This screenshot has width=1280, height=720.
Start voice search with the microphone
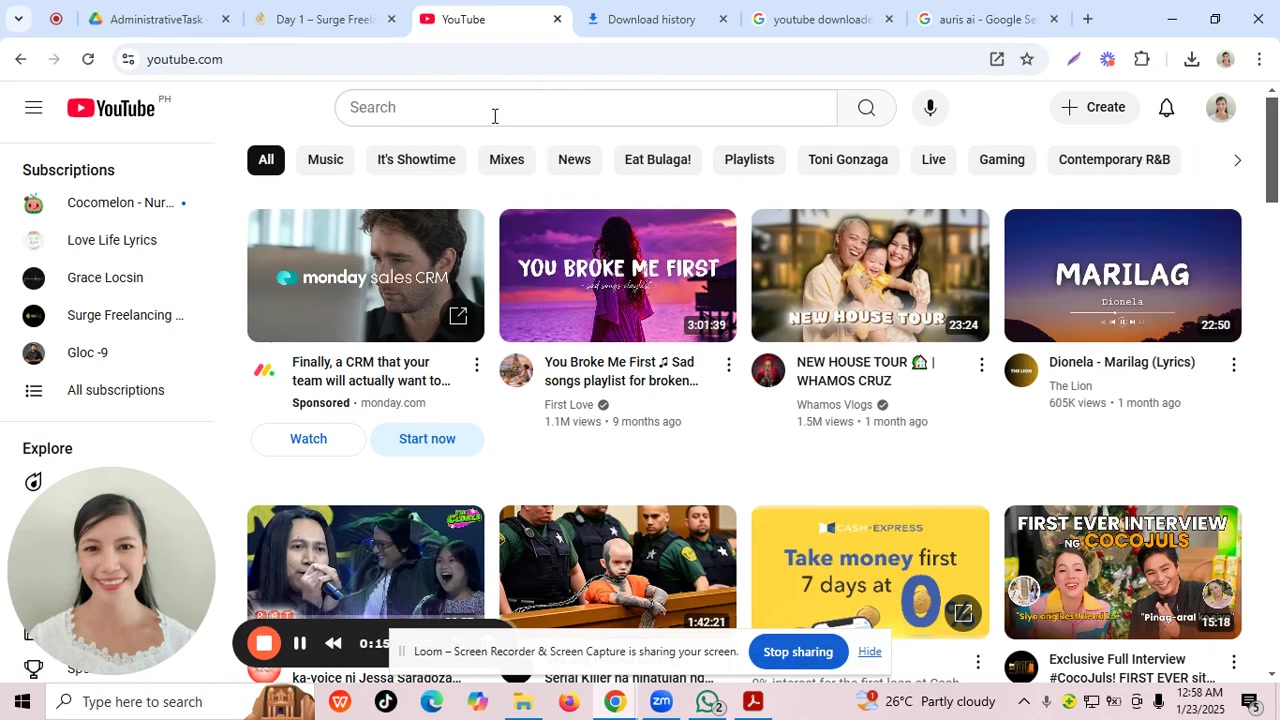(930, 108)
